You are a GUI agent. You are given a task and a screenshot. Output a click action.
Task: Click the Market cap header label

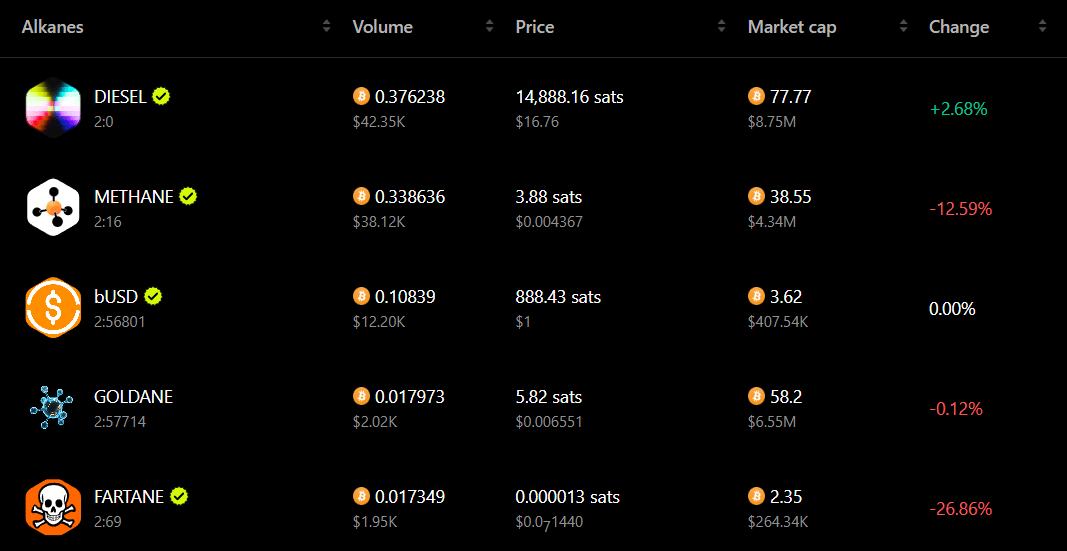[792, 27]
